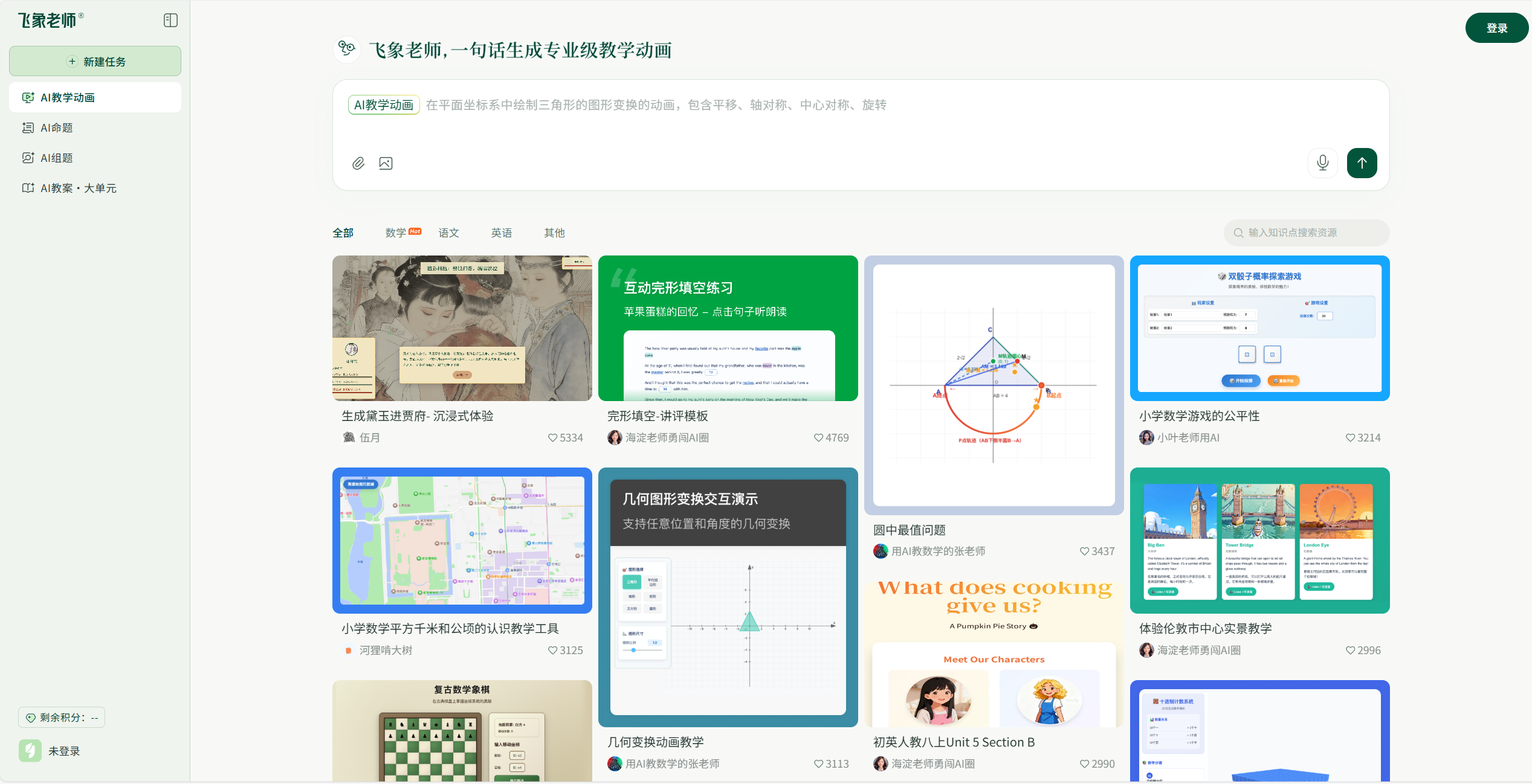Viewport: 1532px width, 784px height.
Task: Click the 未登录 label
Action: point(64,751)
